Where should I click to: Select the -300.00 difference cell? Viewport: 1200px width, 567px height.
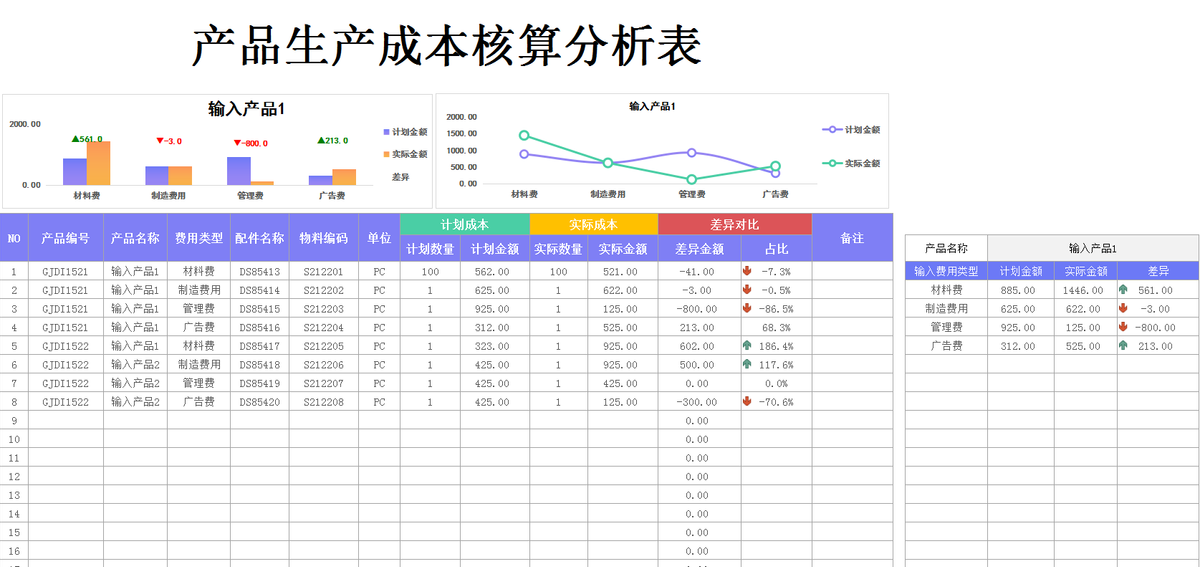[x=700, y=402]
